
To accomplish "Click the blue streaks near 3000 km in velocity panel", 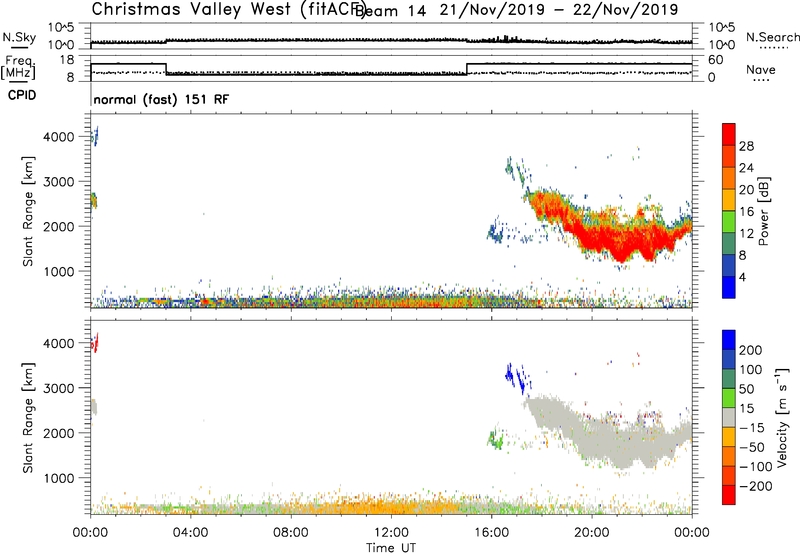I will [517, 379].
